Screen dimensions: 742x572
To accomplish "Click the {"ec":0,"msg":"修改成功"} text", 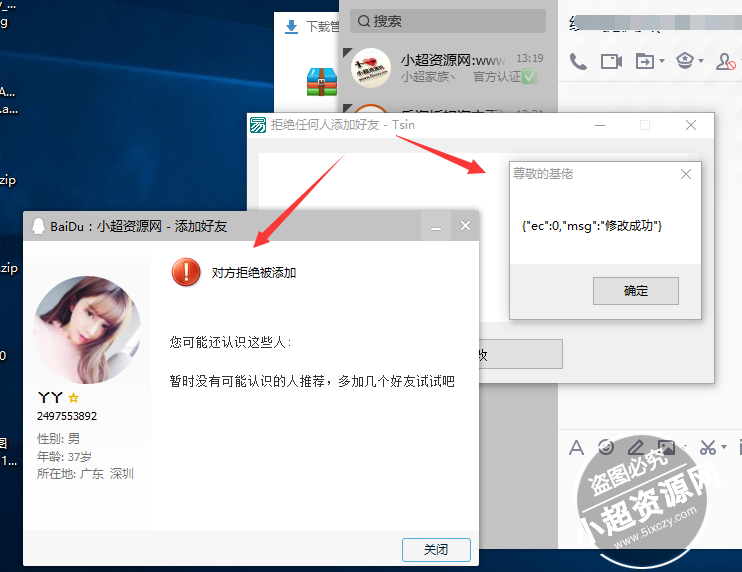I will 592,226.
